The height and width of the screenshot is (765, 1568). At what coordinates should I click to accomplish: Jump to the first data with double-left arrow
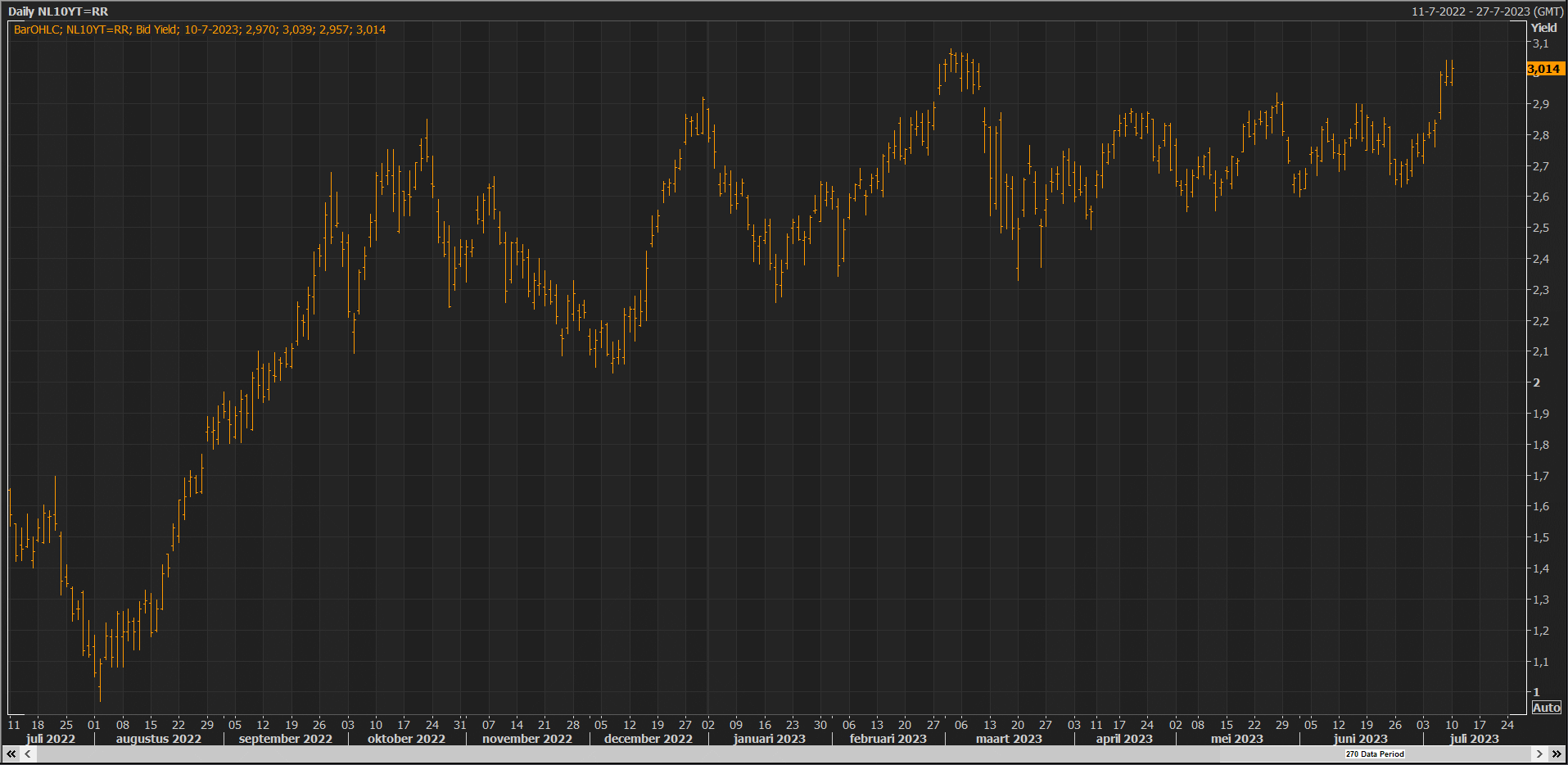11,754
